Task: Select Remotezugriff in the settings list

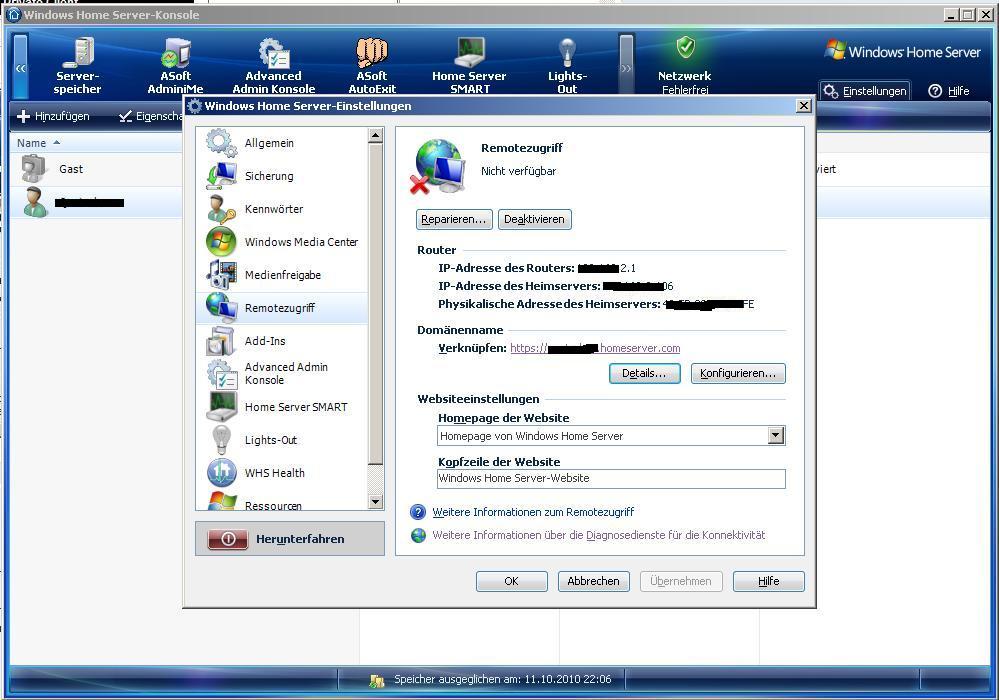Action: (x=282, y=308)
